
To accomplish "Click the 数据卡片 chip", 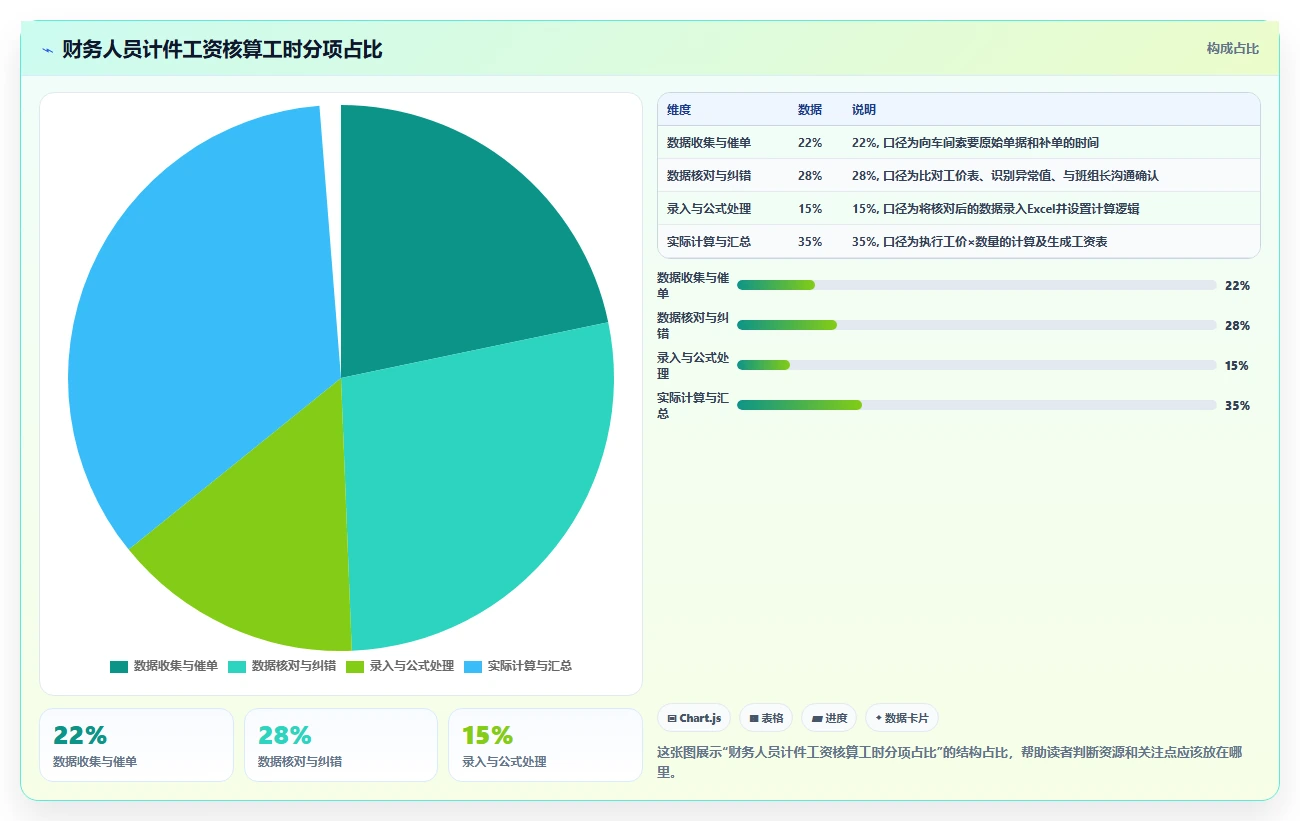I will pyautogui.click(x=902, y=718).
